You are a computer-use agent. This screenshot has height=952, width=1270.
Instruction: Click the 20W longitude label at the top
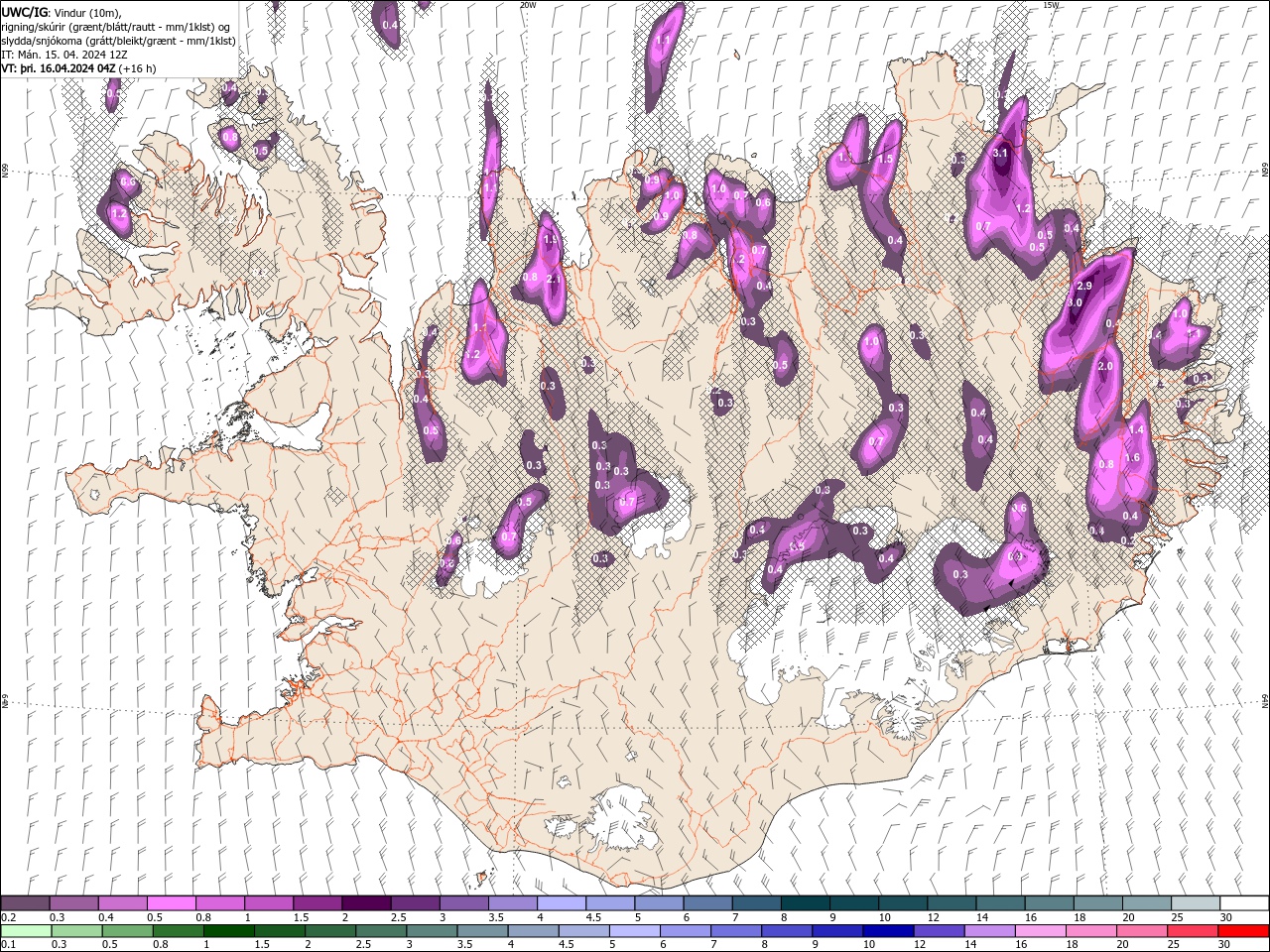[x=528, y=5]
